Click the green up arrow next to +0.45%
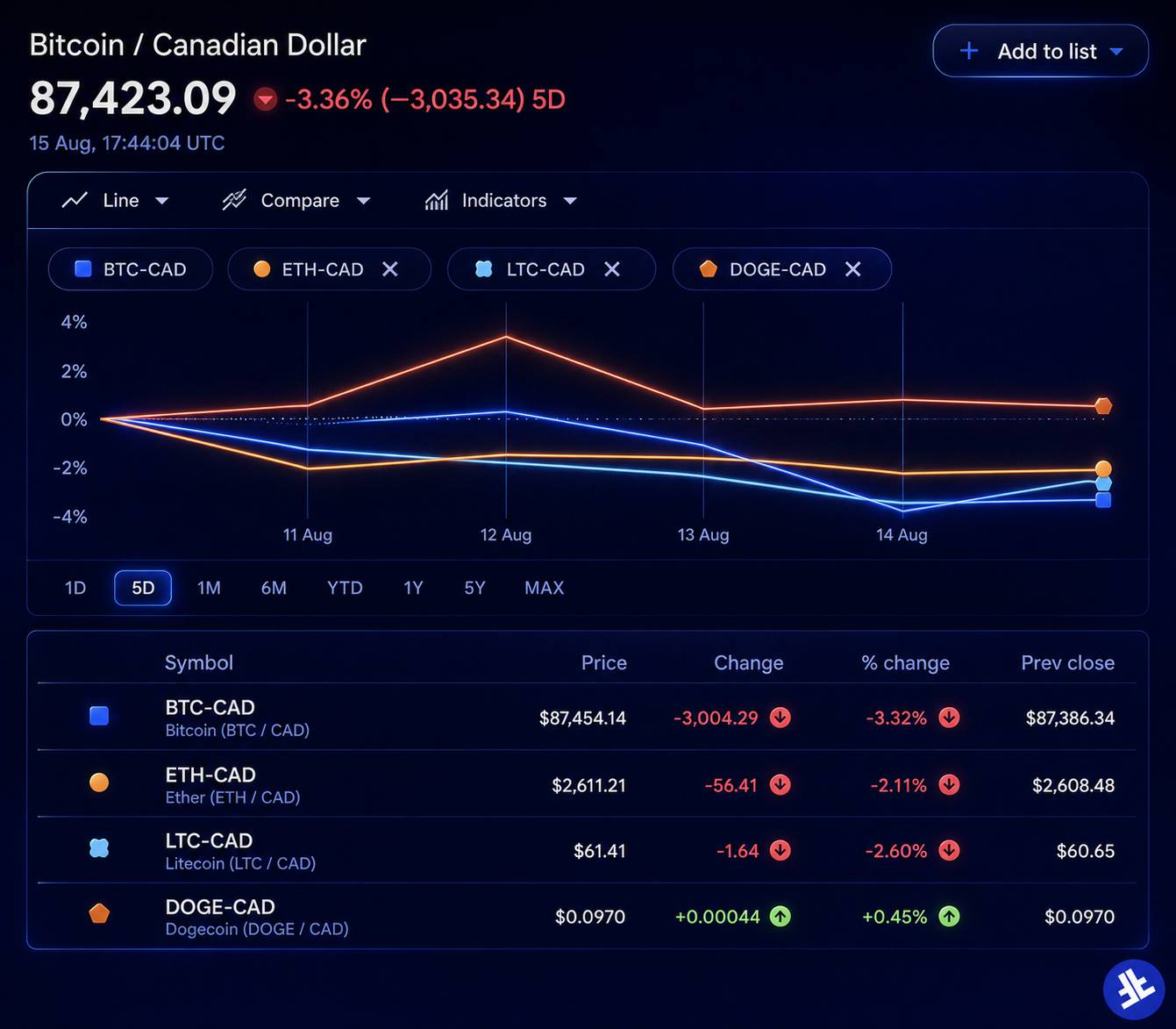 coord(949,917)
